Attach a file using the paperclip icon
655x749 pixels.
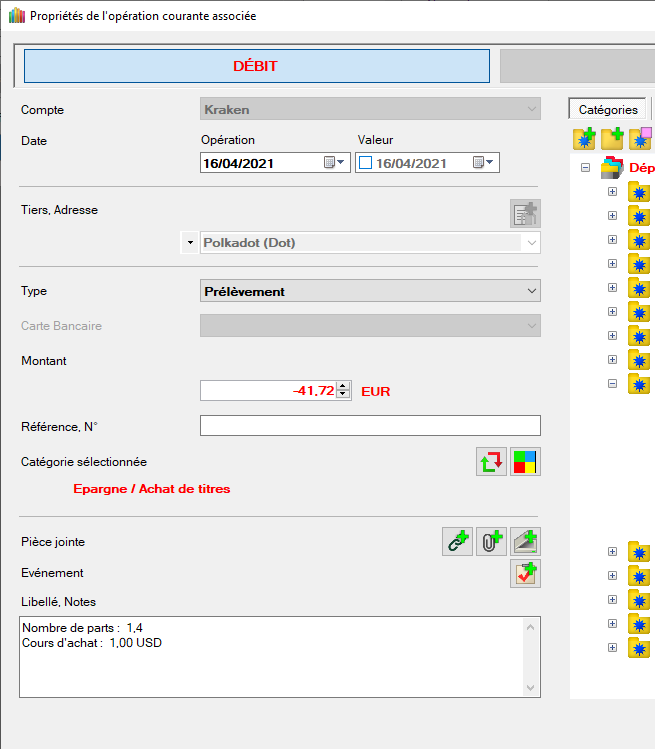point(491,542)
